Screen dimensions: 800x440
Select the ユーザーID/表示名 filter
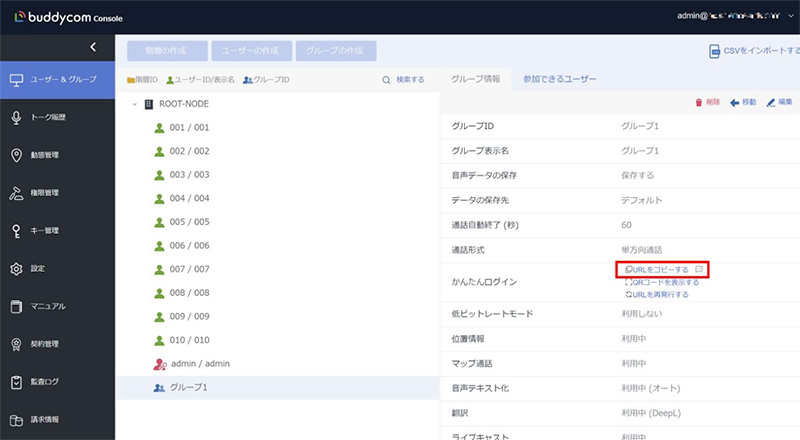pos(201,80)
